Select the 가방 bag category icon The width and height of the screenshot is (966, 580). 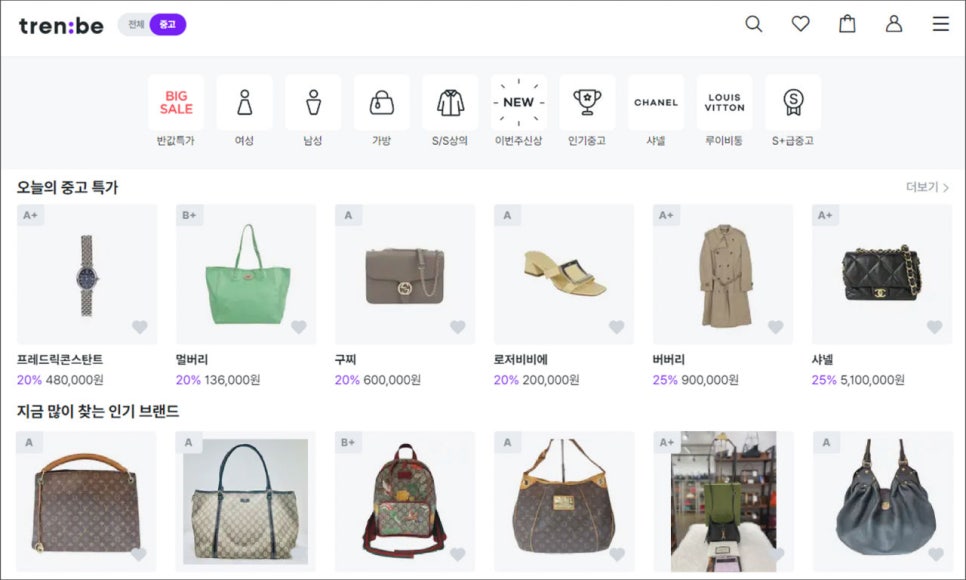[x=381, y=102]
